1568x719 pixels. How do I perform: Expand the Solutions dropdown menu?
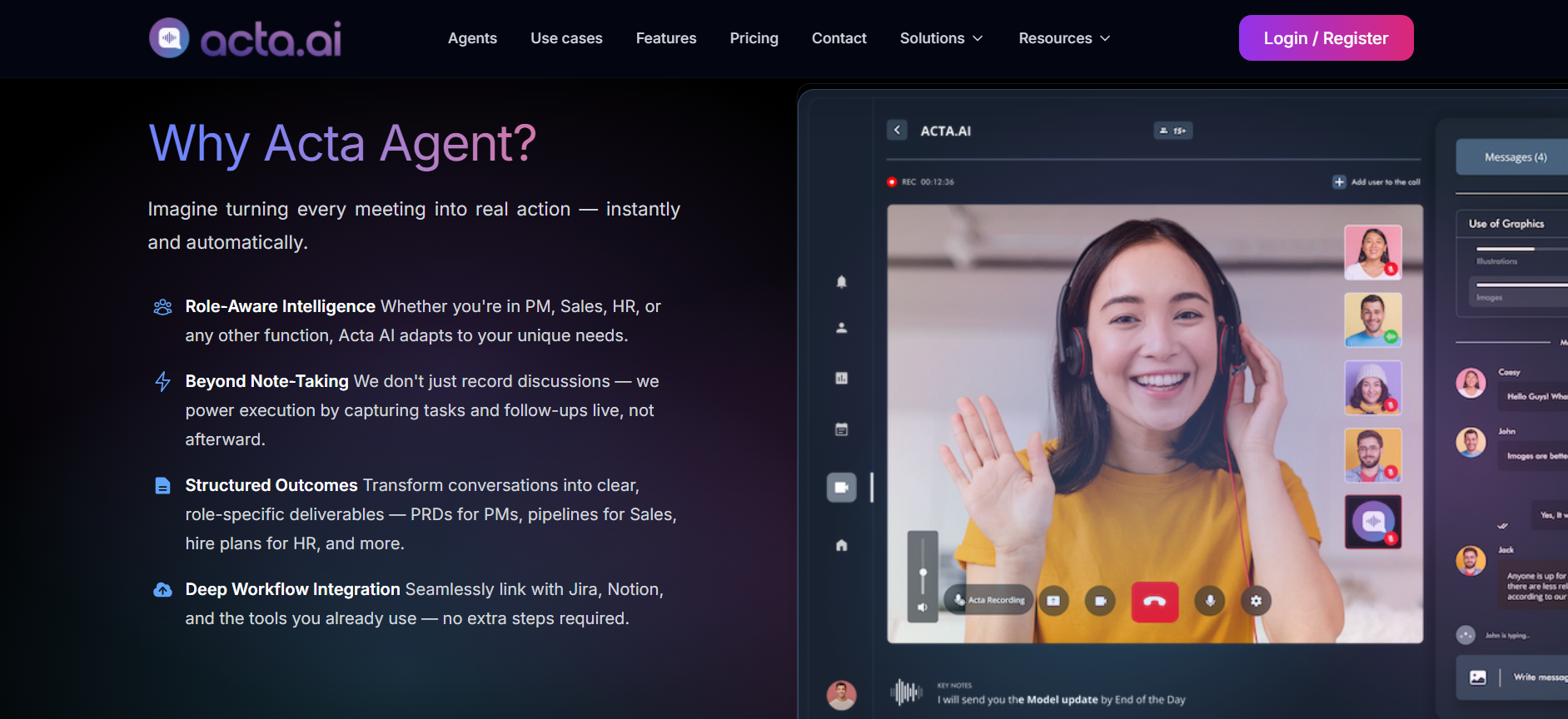(x=942, y=38)
